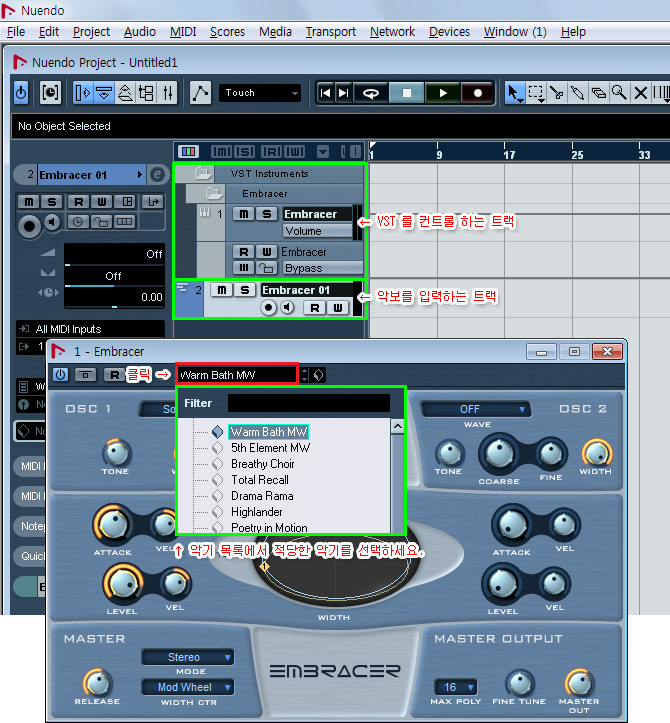Choose Poetry in Motion preset
Image resolution: width=670 pixels, height=723 pixels.
[x=269, y=527]
